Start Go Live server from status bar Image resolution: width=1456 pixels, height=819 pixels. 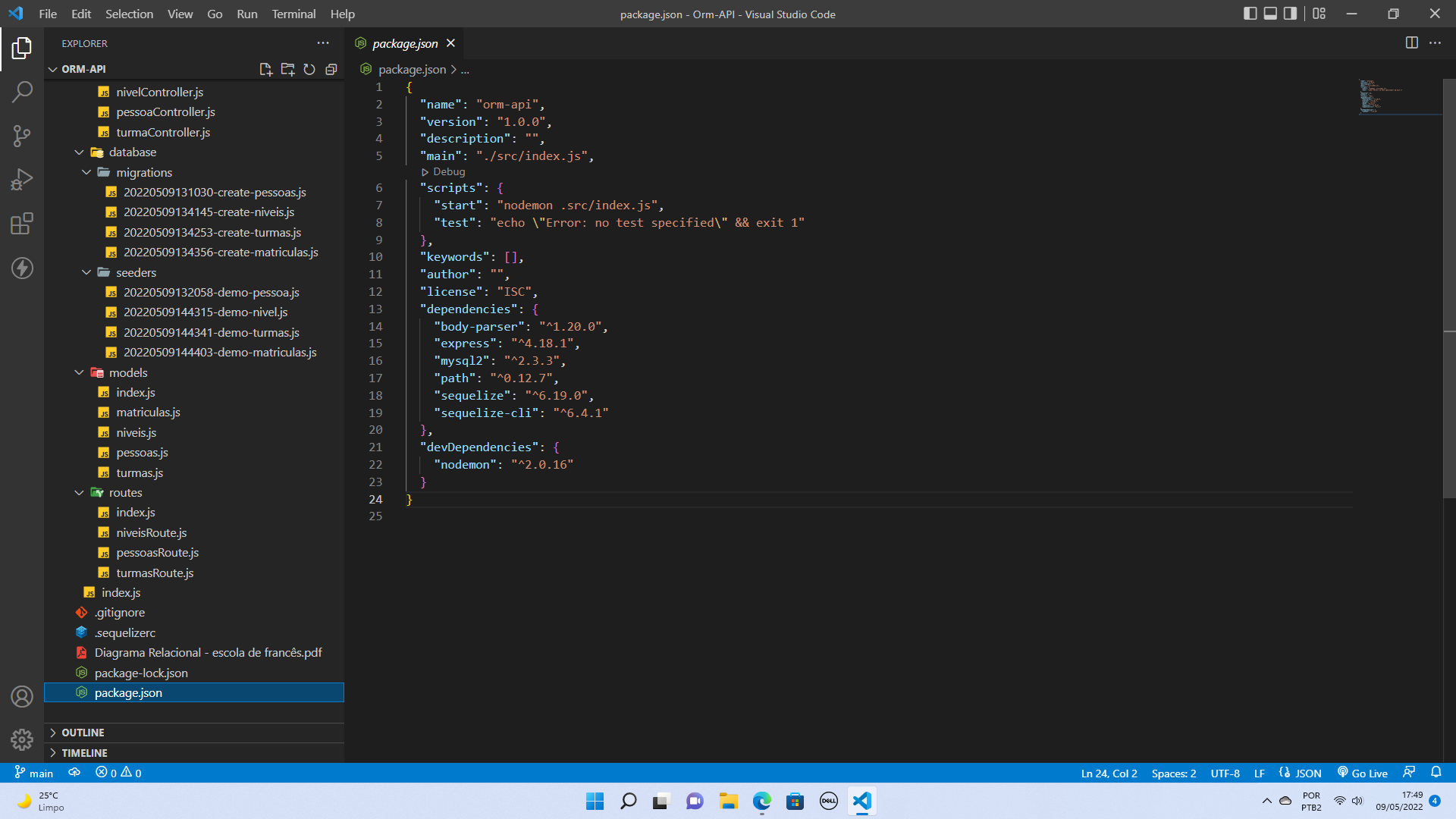[x=1362, y=773]
